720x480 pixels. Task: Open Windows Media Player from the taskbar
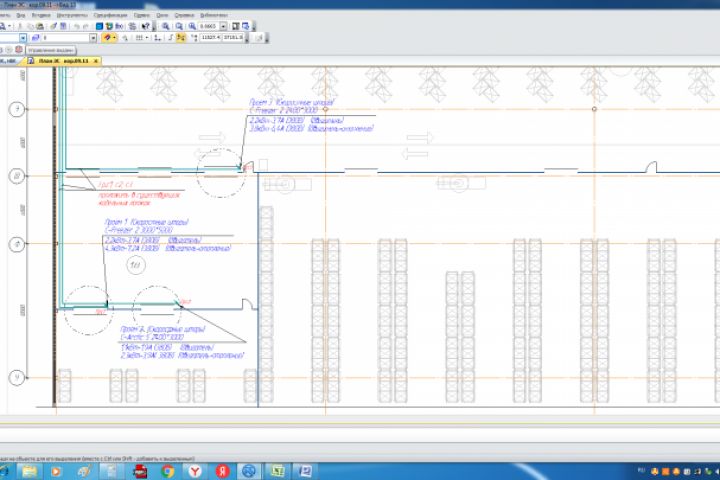tap(56, 471)
